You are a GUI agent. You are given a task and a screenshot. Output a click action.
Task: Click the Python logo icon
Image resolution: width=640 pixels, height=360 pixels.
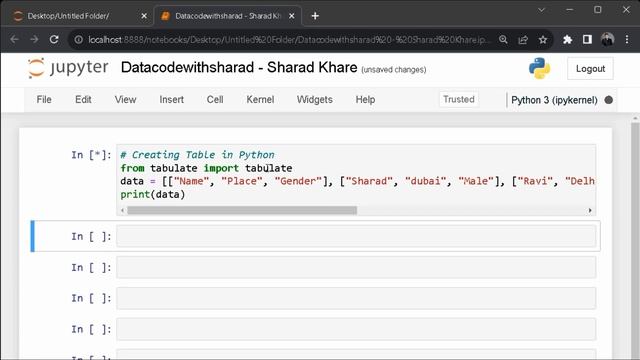[x=539, y=68]
